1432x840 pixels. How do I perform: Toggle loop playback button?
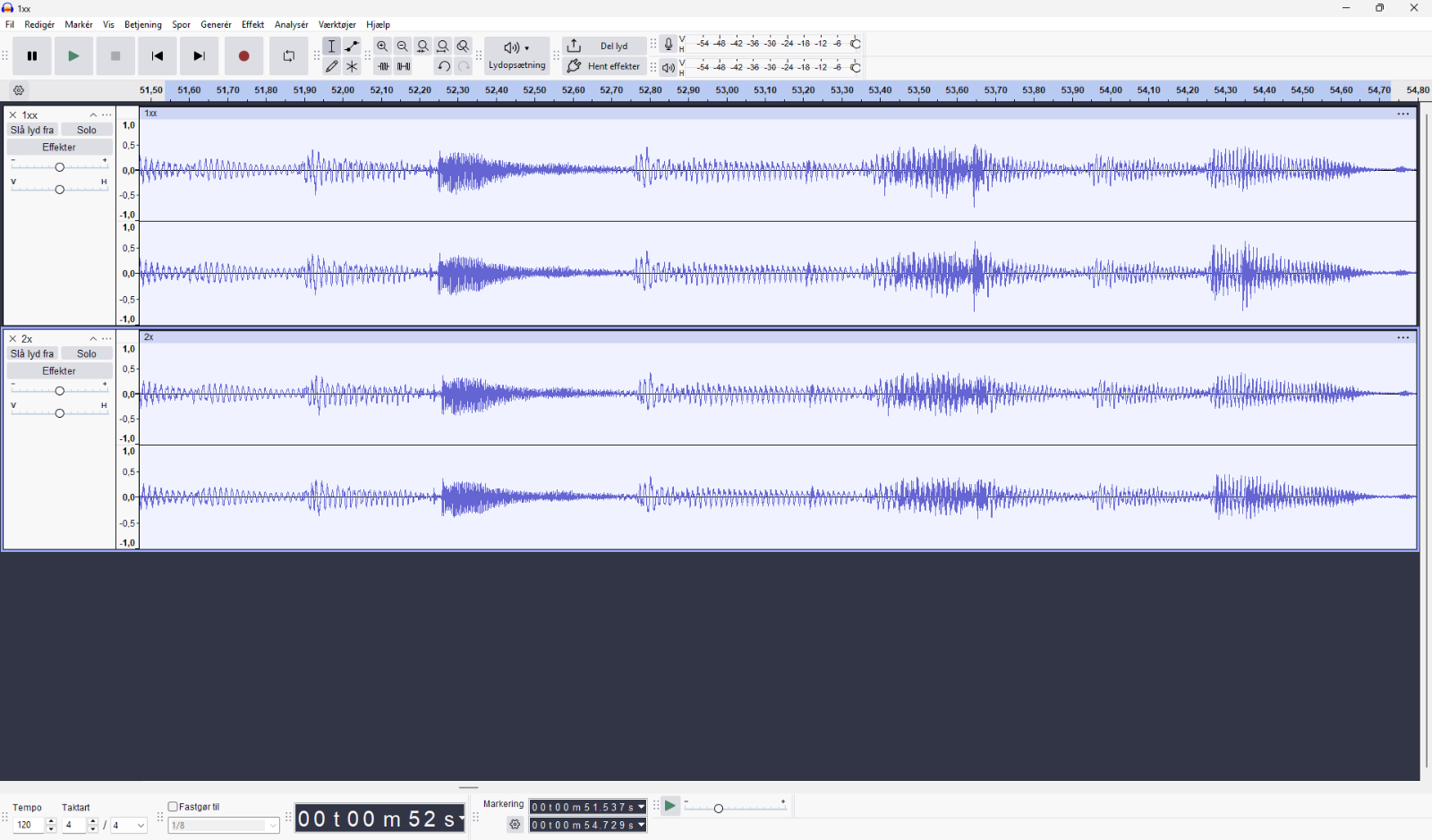coord(288,56)
